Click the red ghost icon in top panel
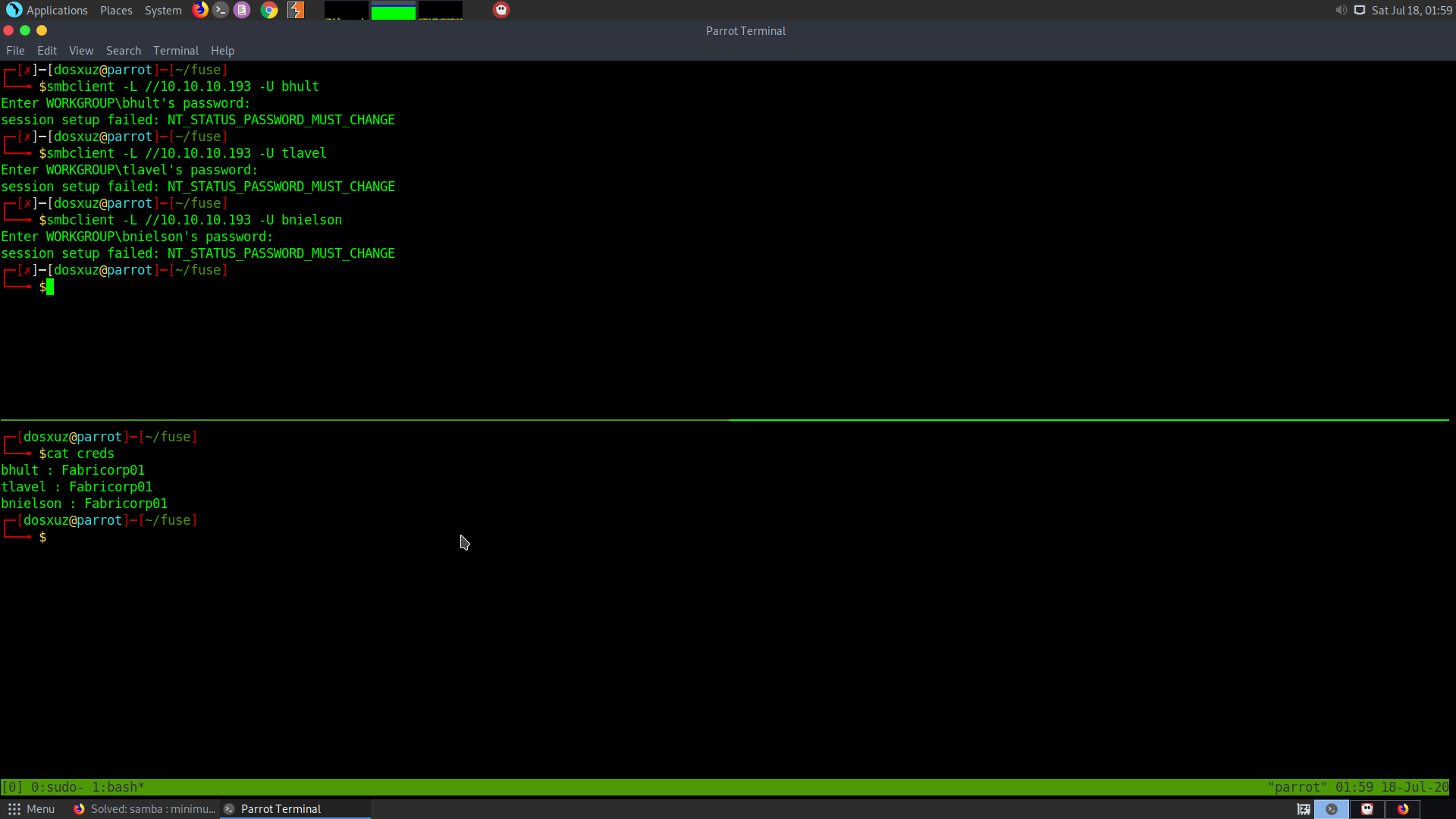Viewport: 1456px width, 819px height. pyautogui.click(x=501, y=10)
